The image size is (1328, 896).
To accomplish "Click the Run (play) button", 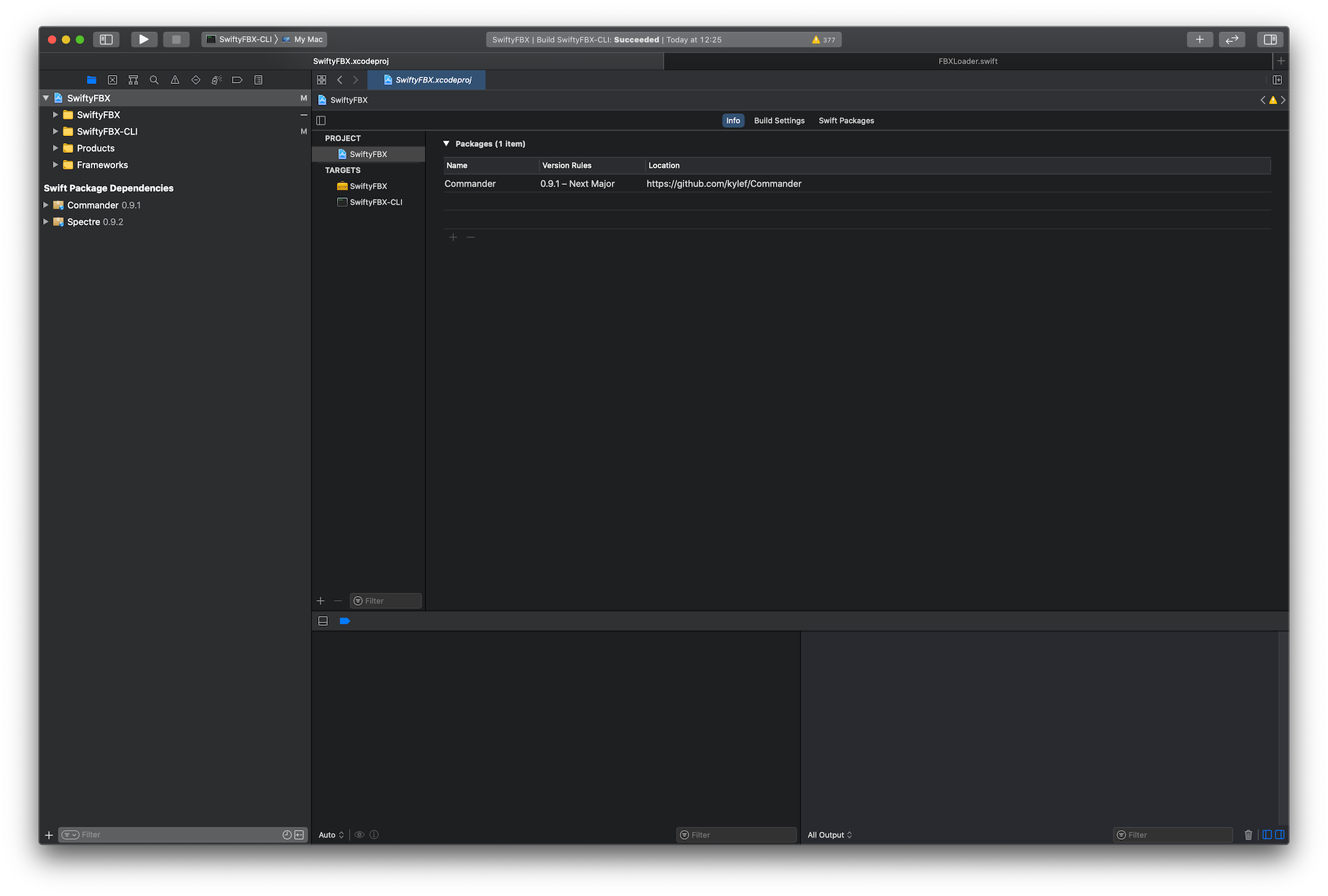I will click(144, 40).
